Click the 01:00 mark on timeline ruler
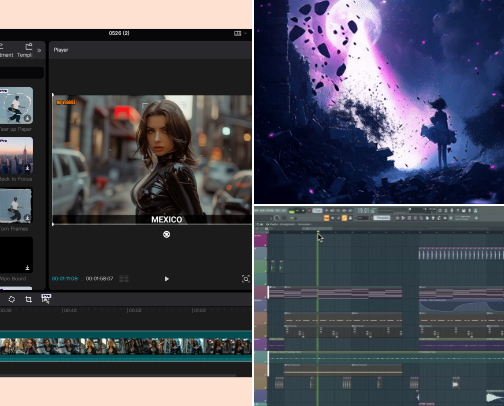504x406 pixels. tap(199, 310)
